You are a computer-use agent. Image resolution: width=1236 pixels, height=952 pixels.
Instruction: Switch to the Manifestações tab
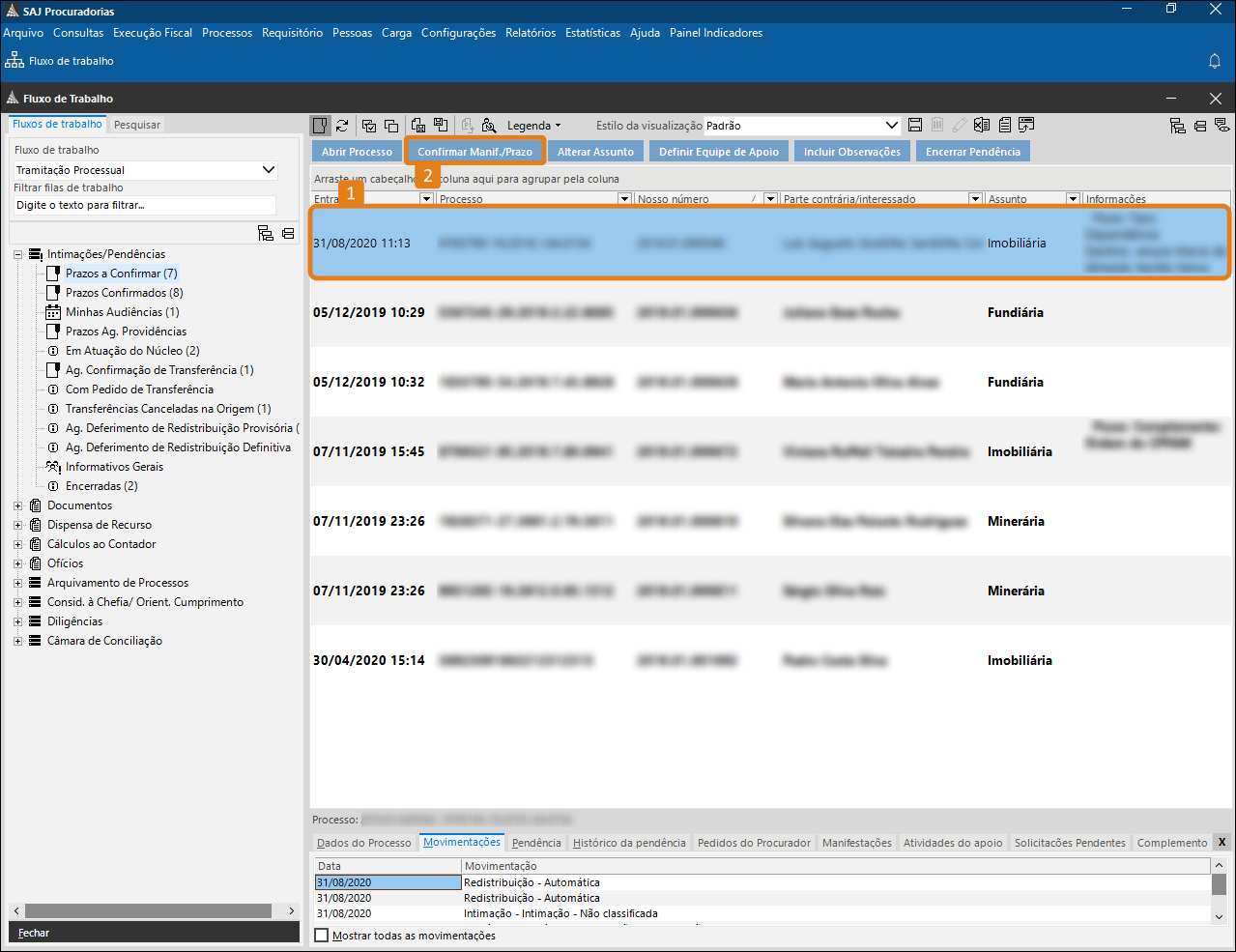(x=856, y=843)
